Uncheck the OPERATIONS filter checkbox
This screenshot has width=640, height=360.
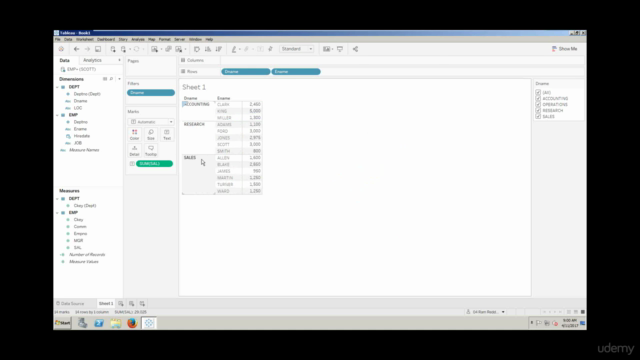[x=538, y=104]
